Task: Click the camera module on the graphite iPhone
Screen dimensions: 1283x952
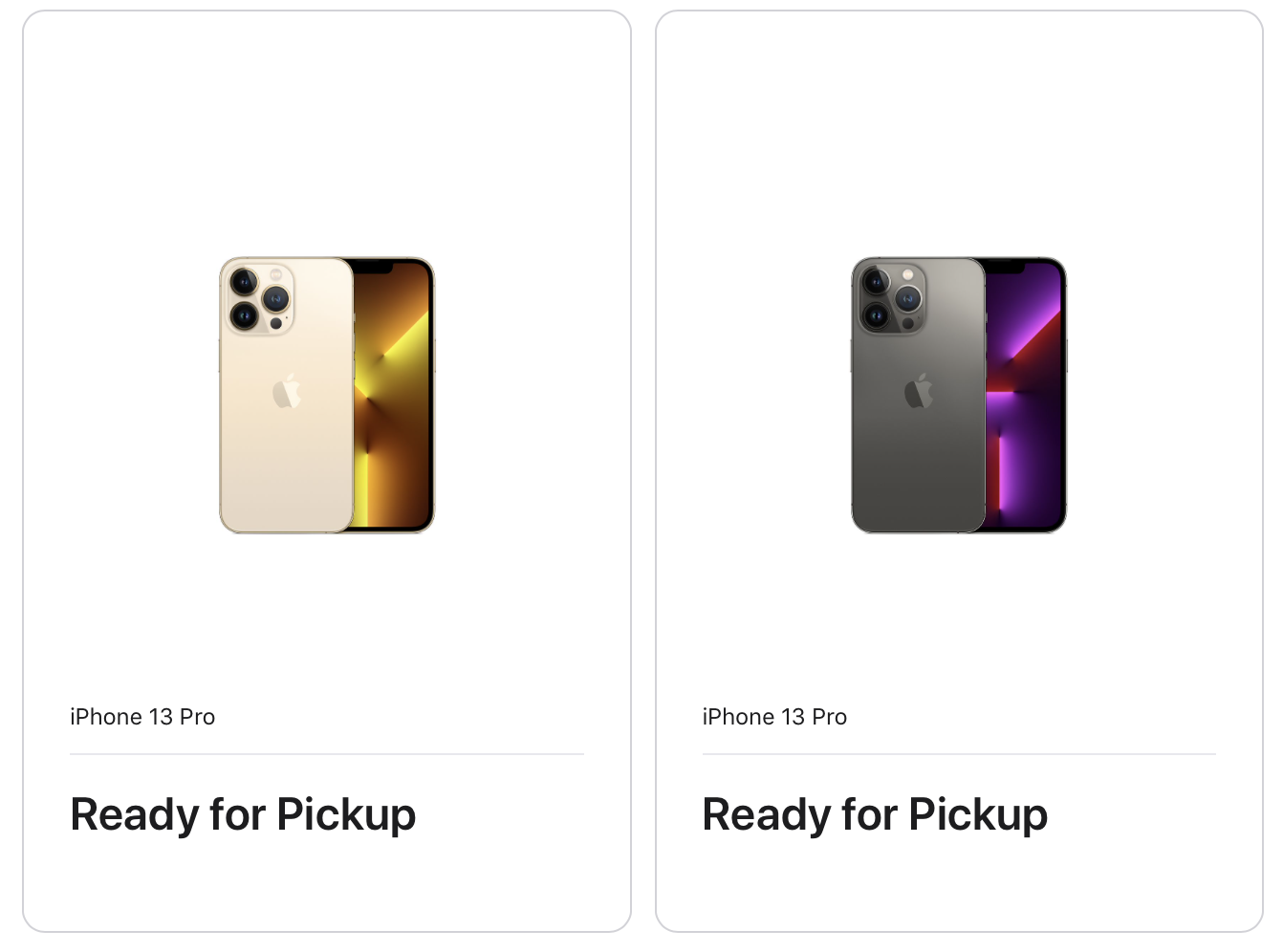Action: click(x=892, y=298)
